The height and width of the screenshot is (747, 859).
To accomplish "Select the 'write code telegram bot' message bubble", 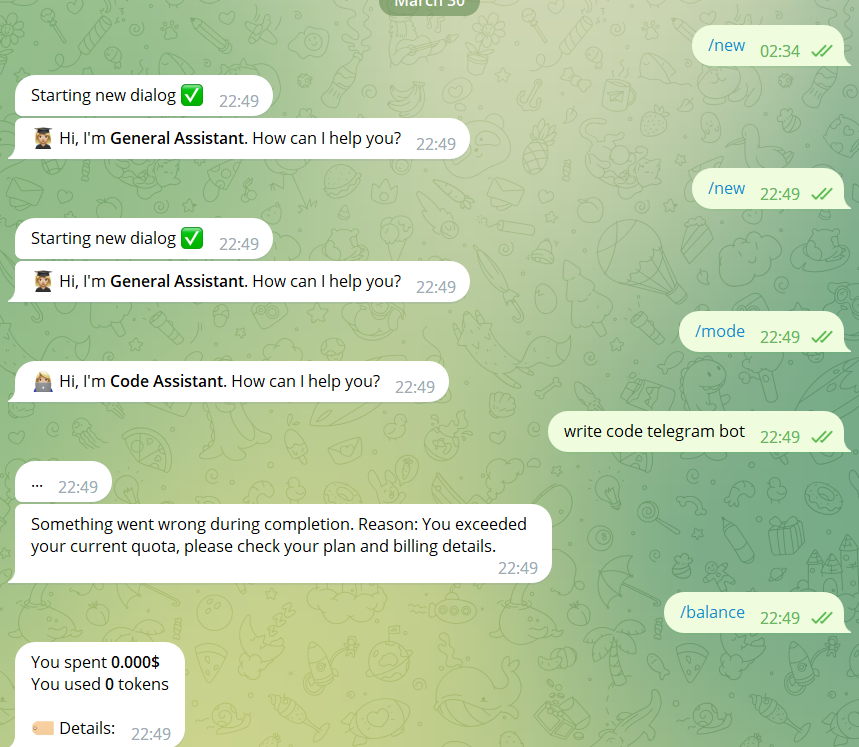I will (x=698, y=432).
